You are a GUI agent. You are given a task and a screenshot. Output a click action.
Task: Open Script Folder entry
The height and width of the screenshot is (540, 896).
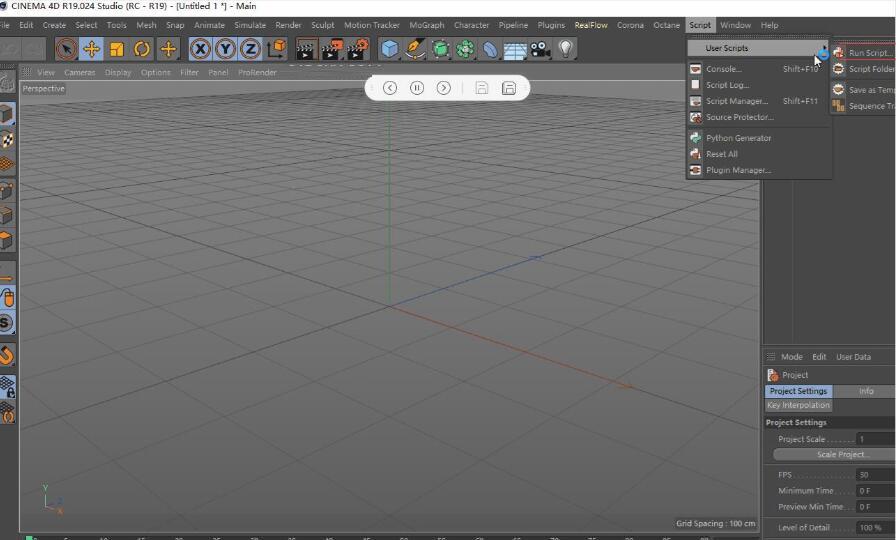click(x=863, y=69)
